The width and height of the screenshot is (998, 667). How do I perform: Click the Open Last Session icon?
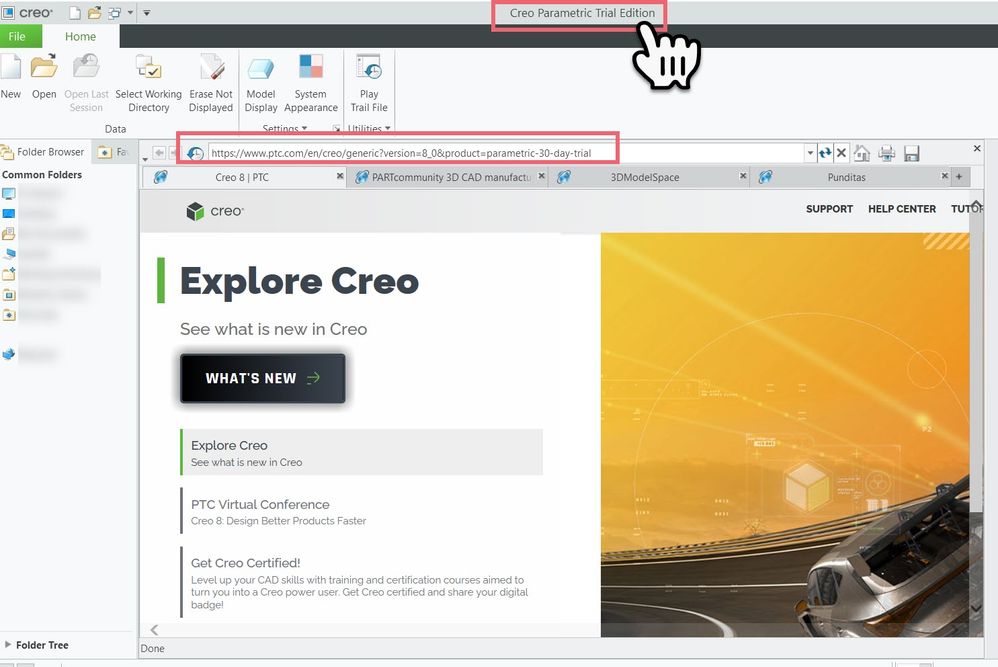click(86, 67)
